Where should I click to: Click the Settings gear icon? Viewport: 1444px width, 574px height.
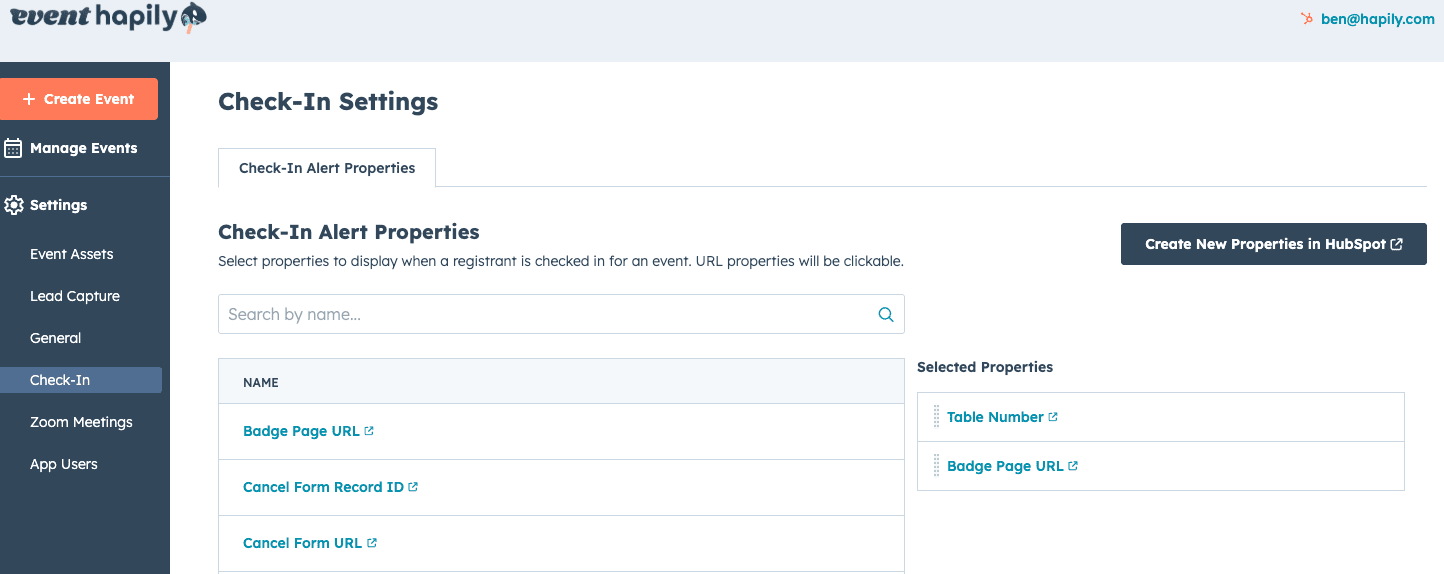click(13, 205)
